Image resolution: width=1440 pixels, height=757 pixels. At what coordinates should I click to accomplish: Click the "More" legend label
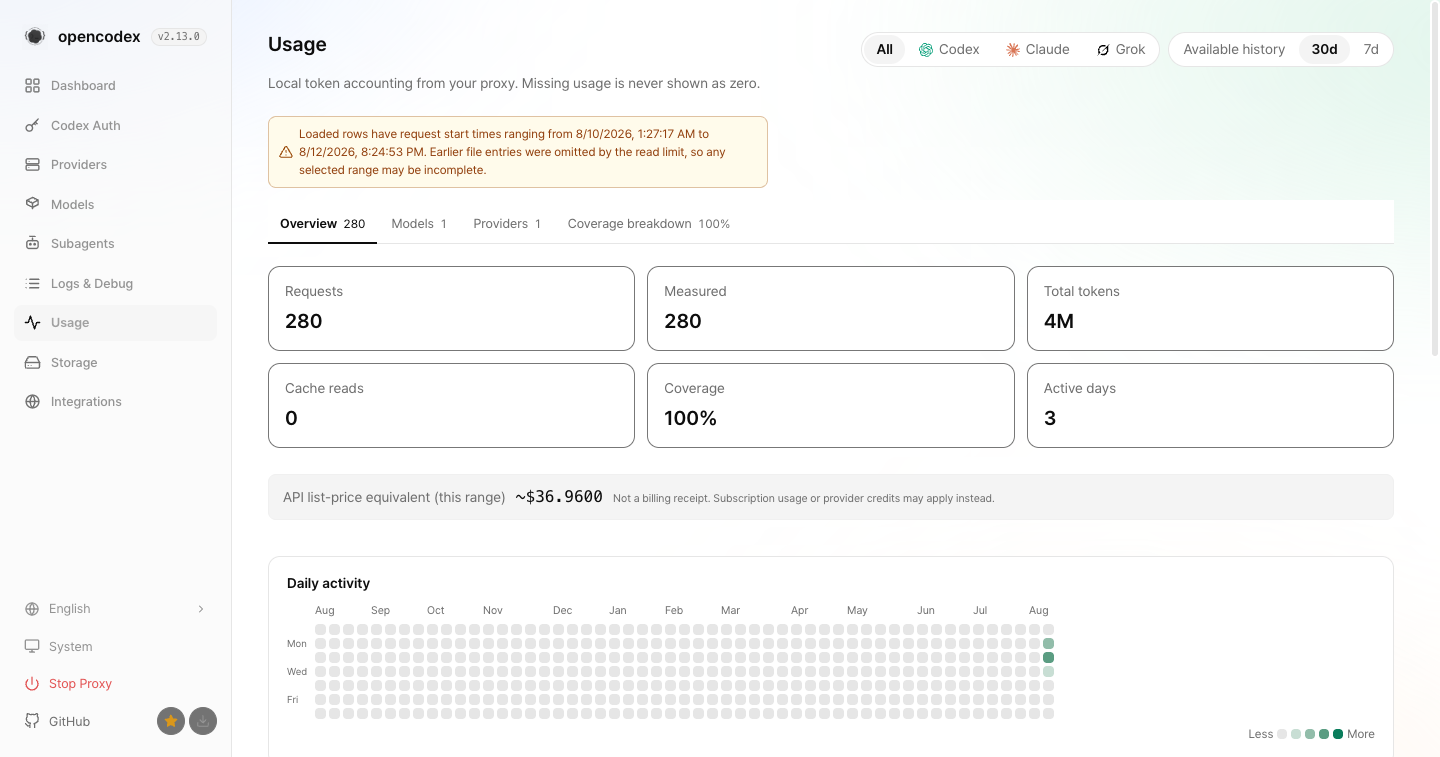1361,734
